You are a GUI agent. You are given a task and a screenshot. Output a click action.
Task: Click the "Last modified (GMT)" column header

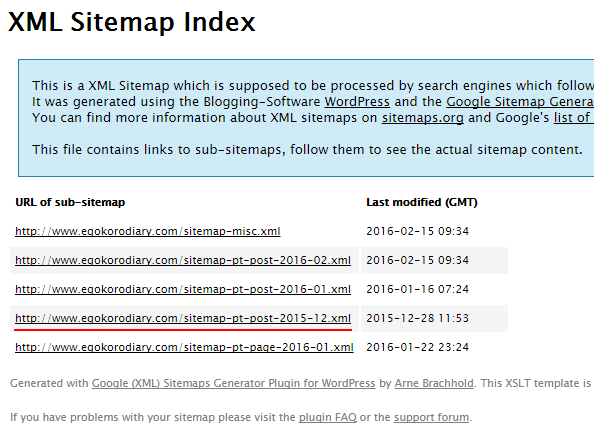point(422,202)
